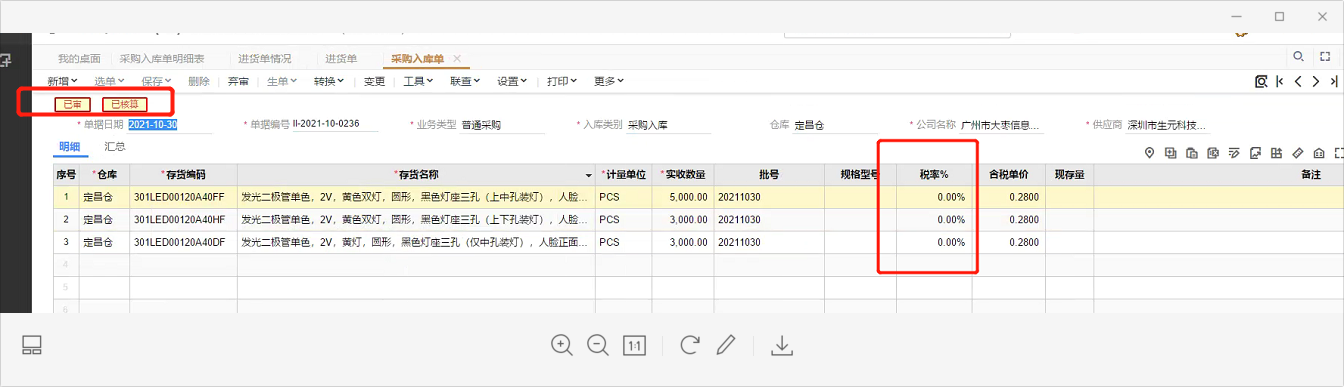Click the warehouse house icon above the grid
Image resolution: width=1344 pixels, height=387 pixels.
point(1318,153)
